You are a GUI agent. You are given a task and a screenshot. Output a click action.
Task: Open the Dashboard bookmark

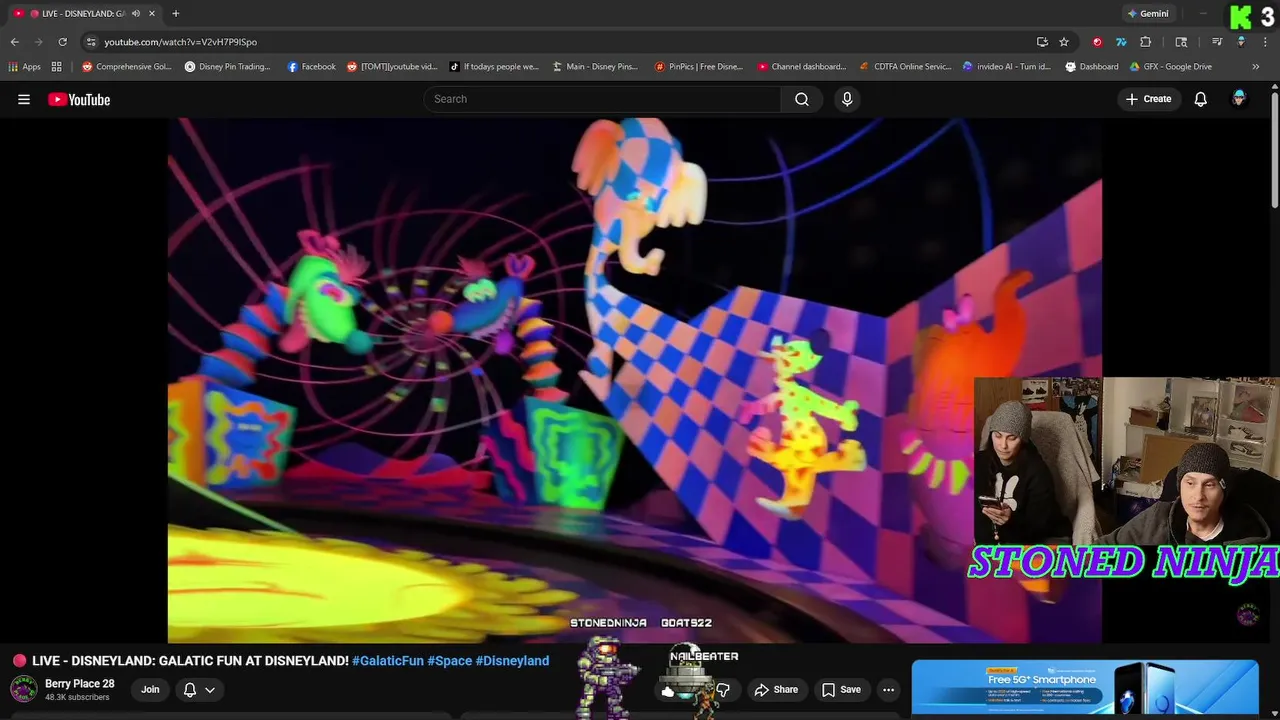(1092, 67)
